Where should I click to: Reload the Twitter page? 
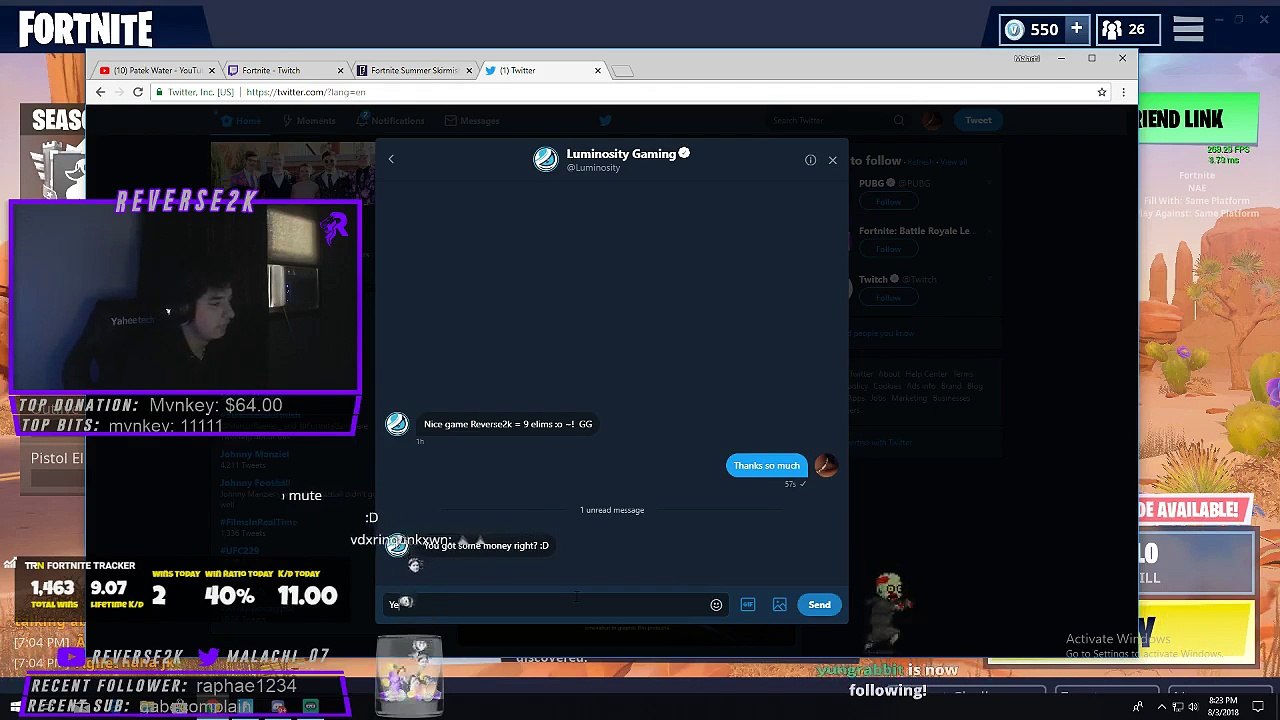138,92
